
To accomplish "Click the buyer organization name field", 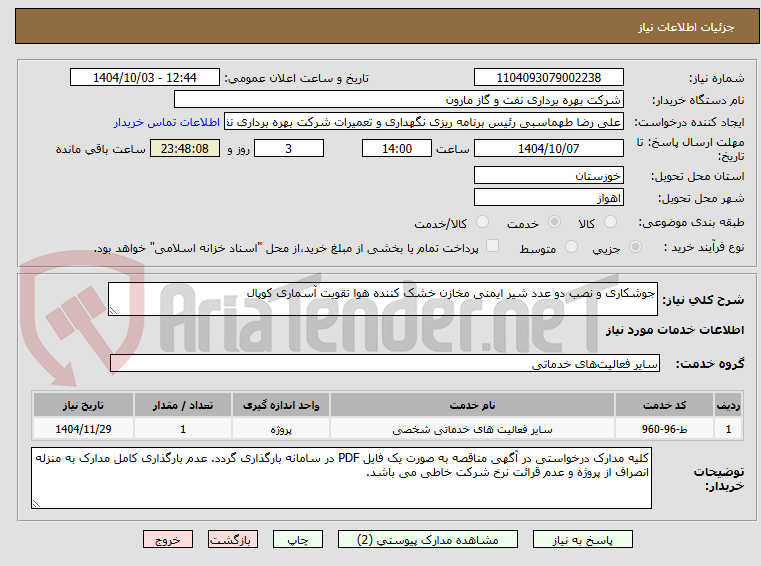I will click(398, 100).
